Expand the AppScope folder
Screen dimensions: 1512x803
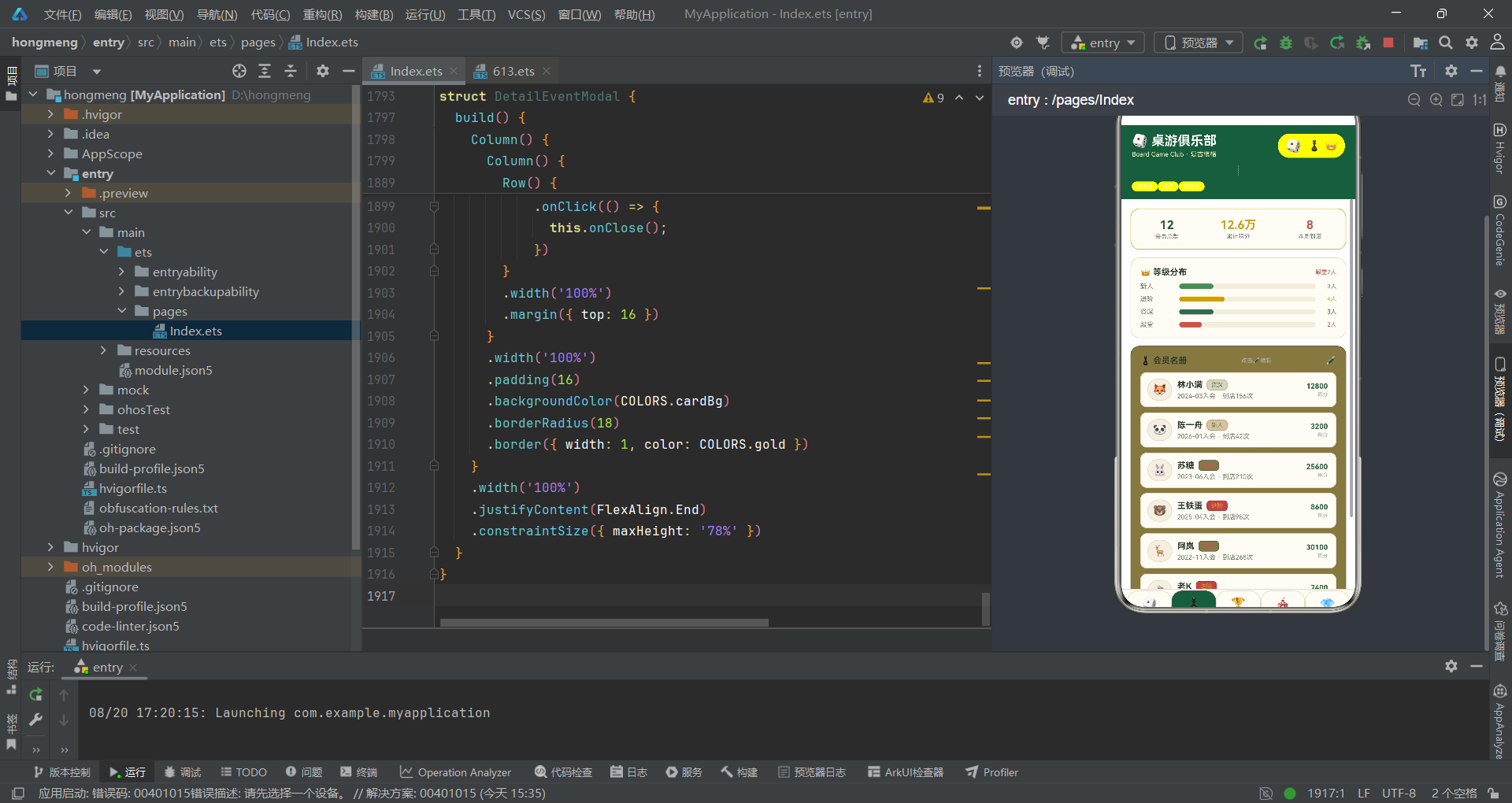[x=50, y=154]
